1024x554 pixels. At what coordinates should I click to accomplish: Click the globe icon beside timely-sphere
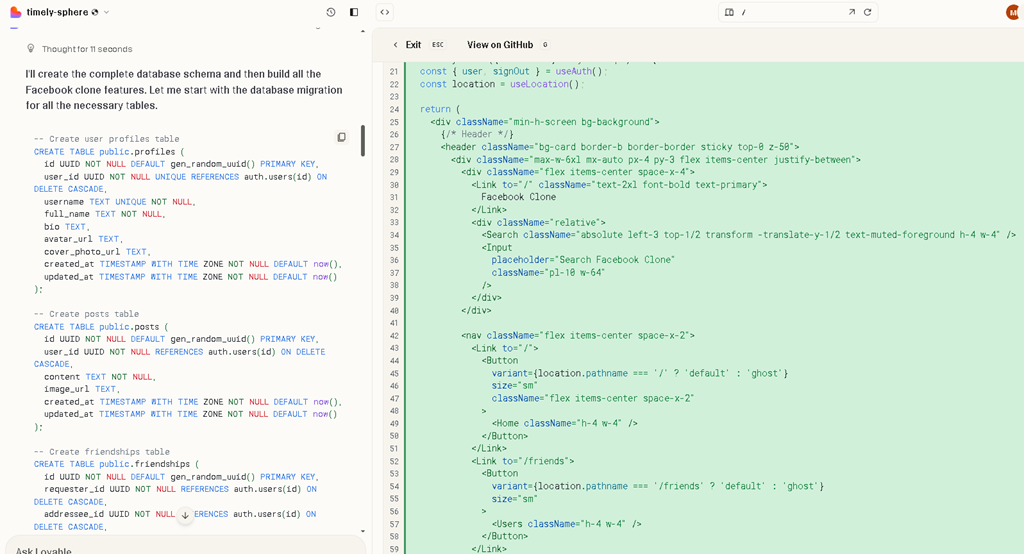[x=95, y=12]
